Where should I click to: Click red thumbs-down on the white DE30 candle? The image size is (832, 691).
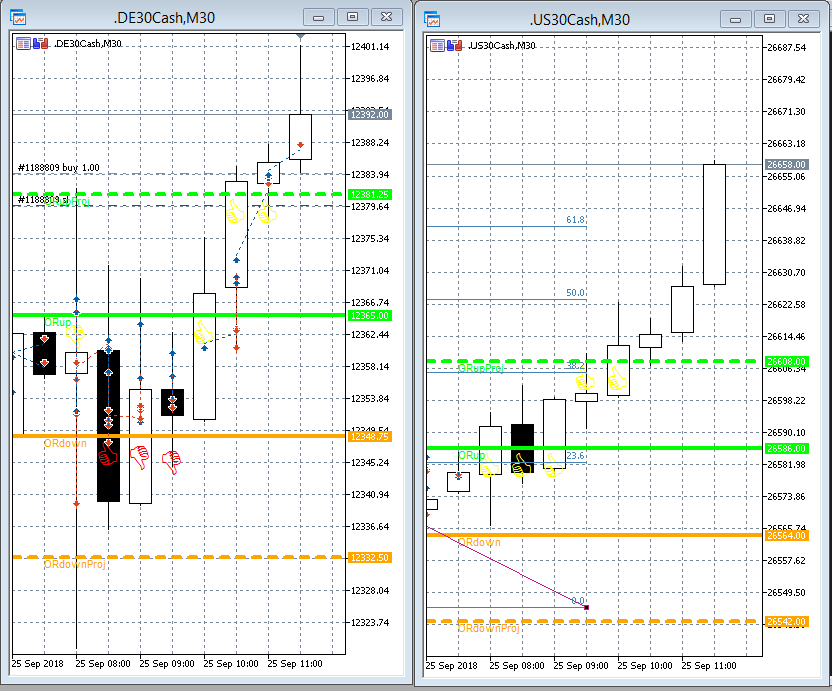[140, 457]
